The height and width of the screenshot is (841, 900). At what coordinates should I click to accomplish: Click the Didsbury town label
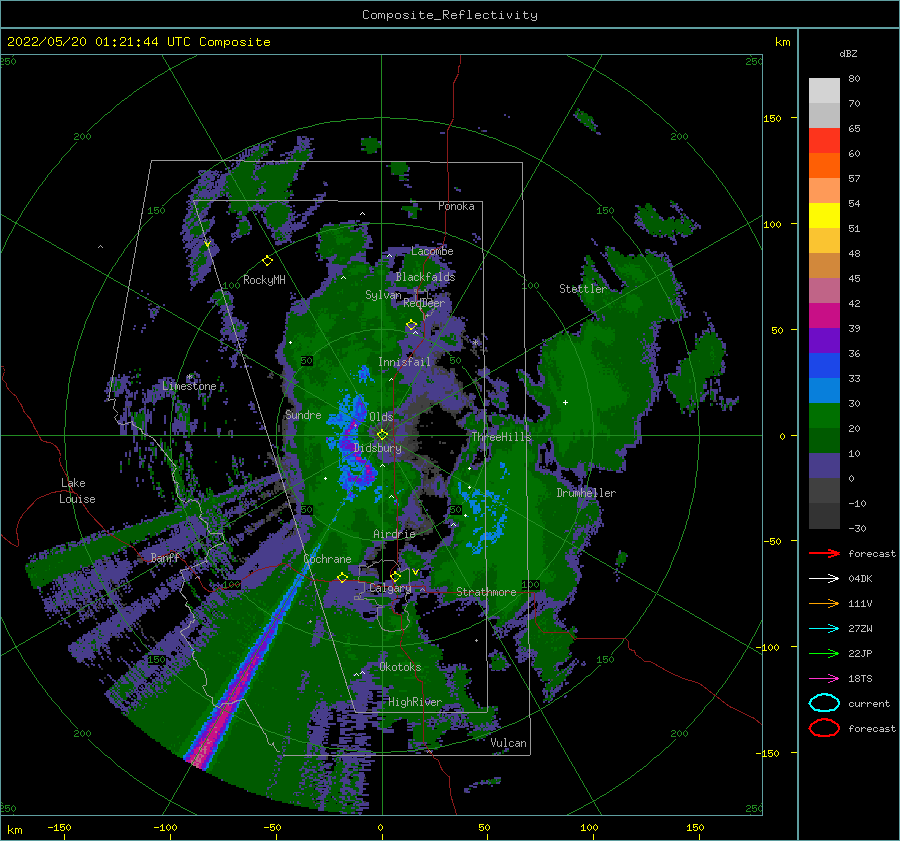[377, 448]
